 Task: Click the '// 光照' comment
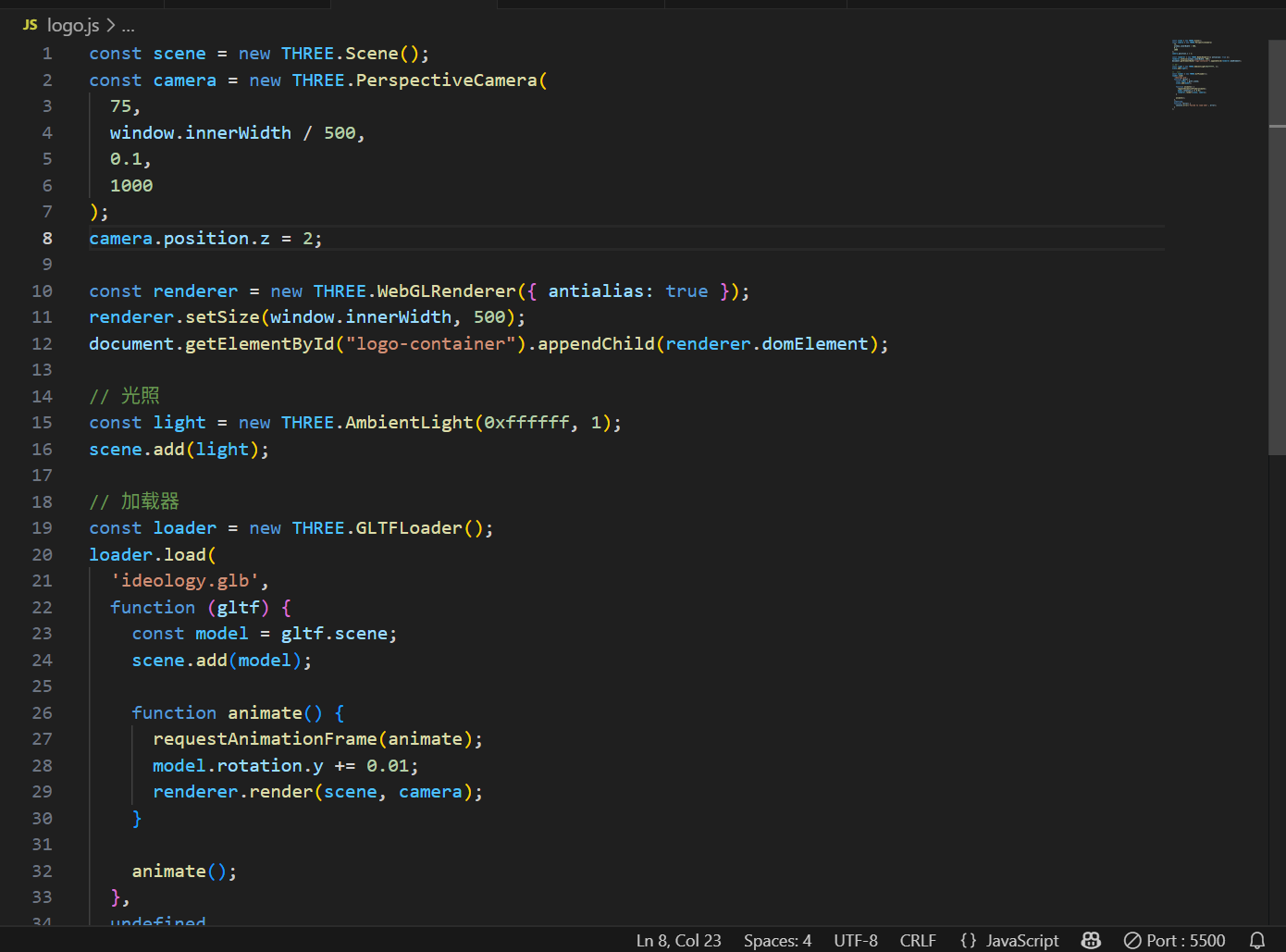tap(125, 397)
